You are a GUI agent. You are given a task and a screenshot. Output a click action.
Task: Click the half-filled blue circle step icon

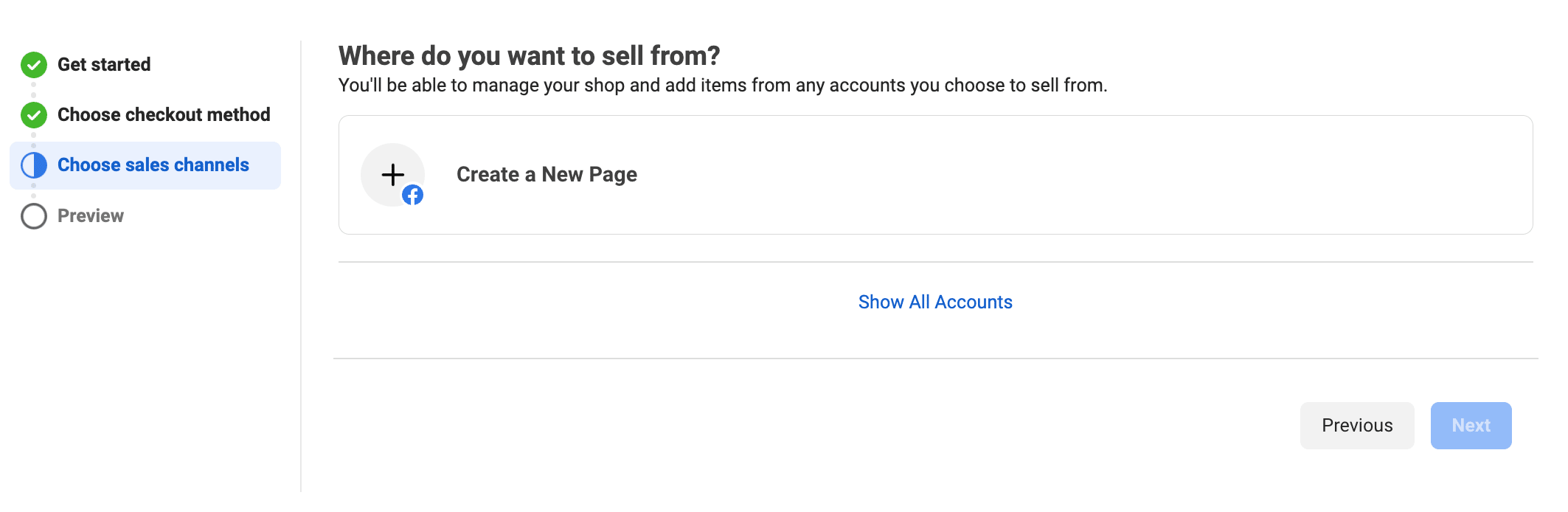pos(34,165)
